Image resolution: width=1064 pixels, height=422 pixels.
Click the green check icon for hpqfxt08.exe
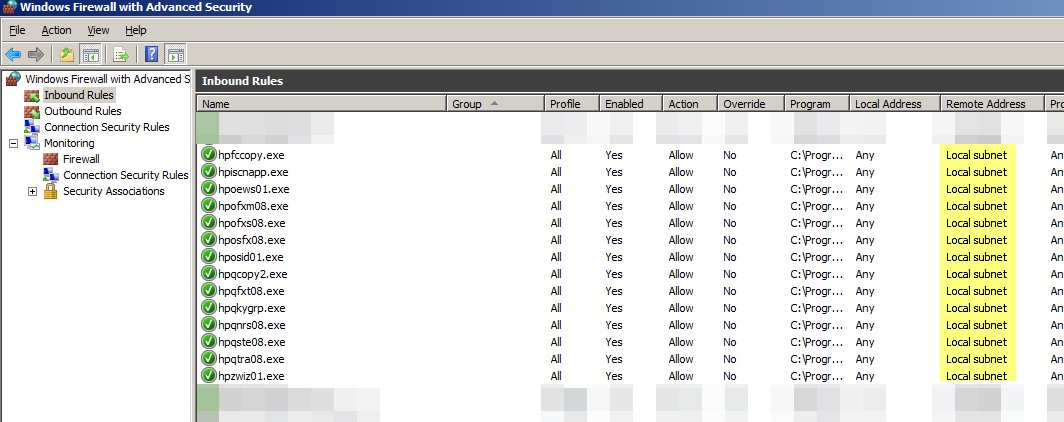click(x=209, y=290)
